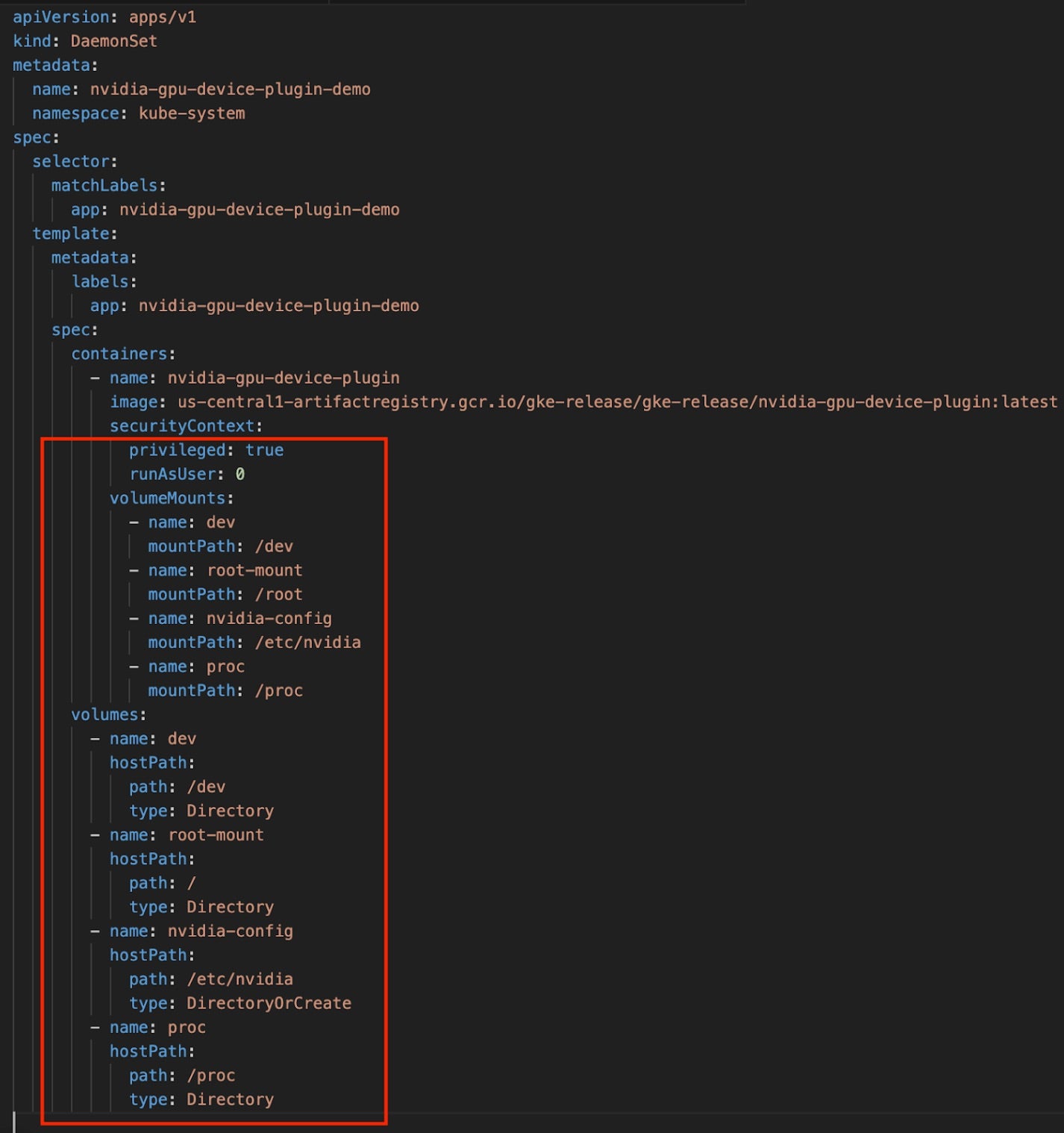Click the DaemonSet kind value
Viewport: 1064px width, 1133px height.
(113, 41)
